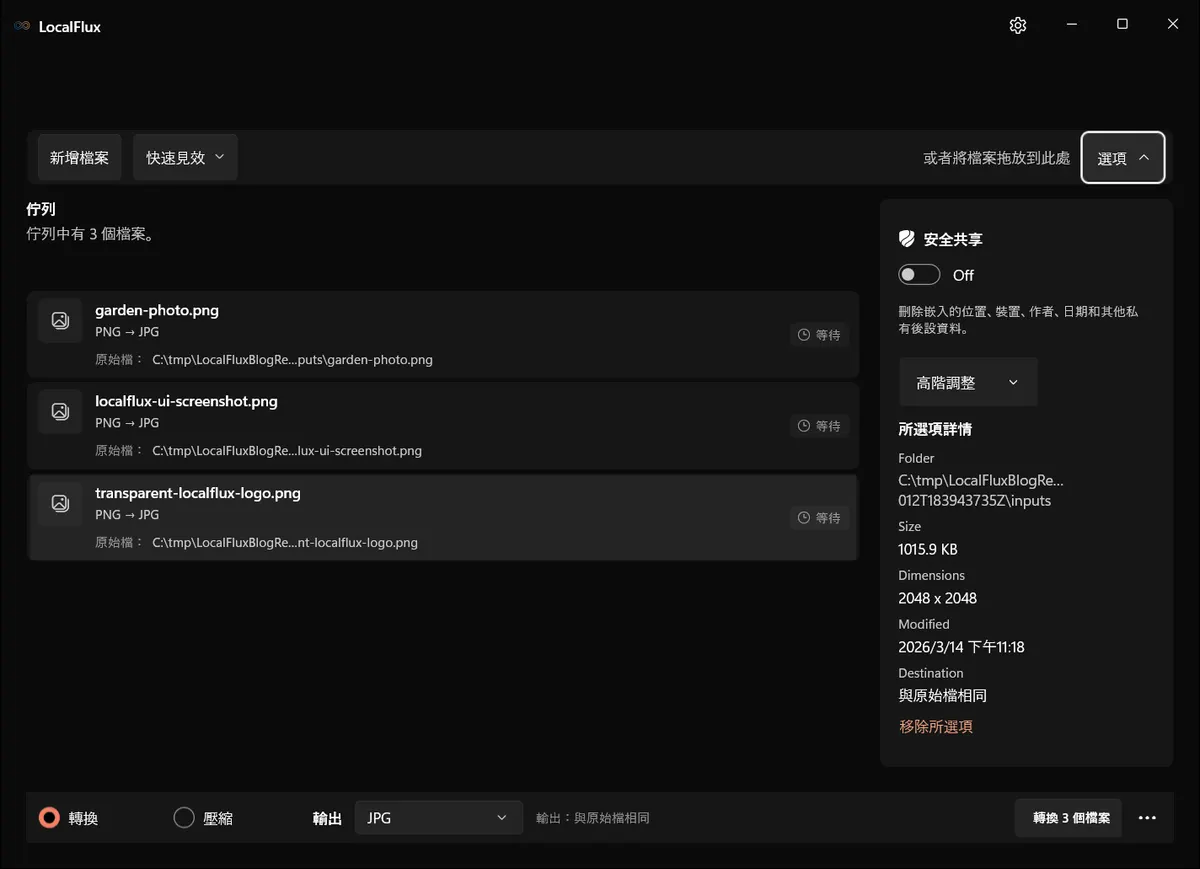Select the transparent-localflux-logo.png file name
Image resolution: width=1200 pixels, height=869 pixels.
click(198, 493)
